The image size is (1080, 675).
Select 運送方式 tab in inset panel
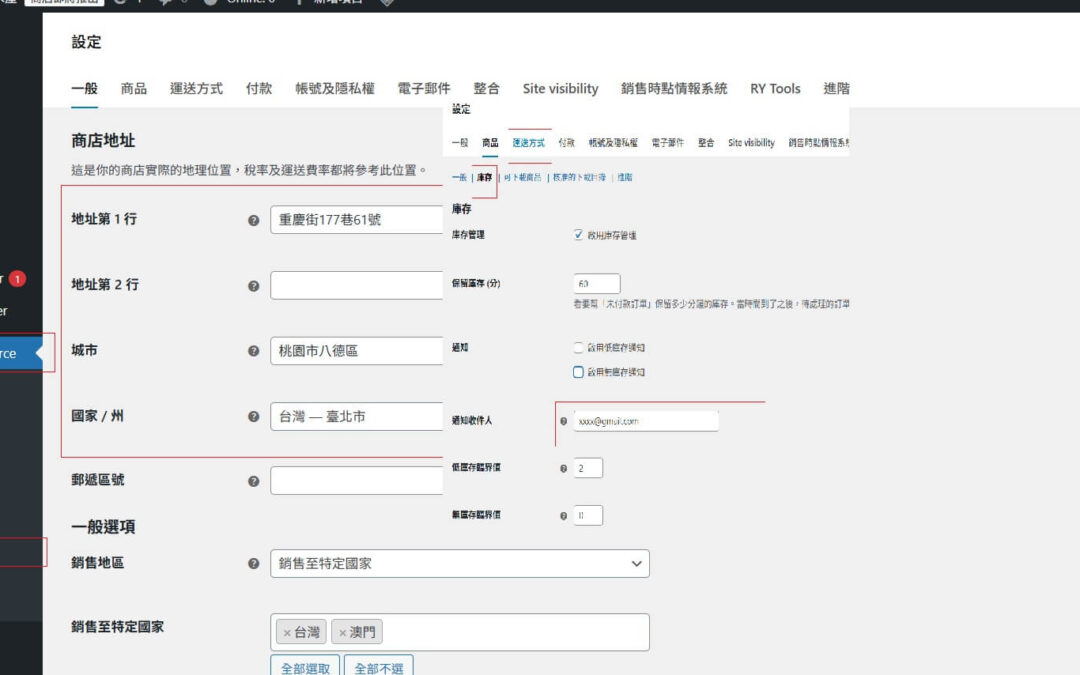[x=528, y=143]
